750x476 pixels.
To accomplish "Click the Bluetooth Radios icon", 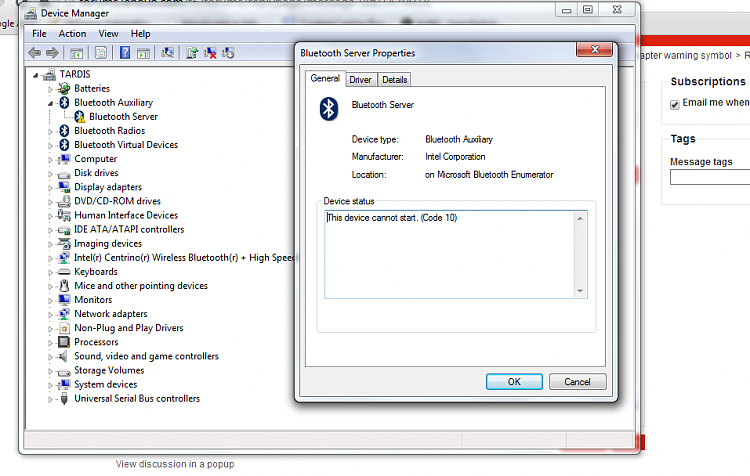I will [x=64, y=131].
